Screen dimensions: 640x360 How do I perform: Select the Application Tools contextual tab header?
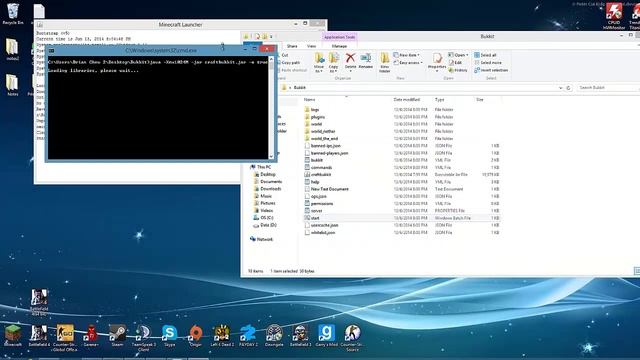pyautogui.click(x=340, y=37)
